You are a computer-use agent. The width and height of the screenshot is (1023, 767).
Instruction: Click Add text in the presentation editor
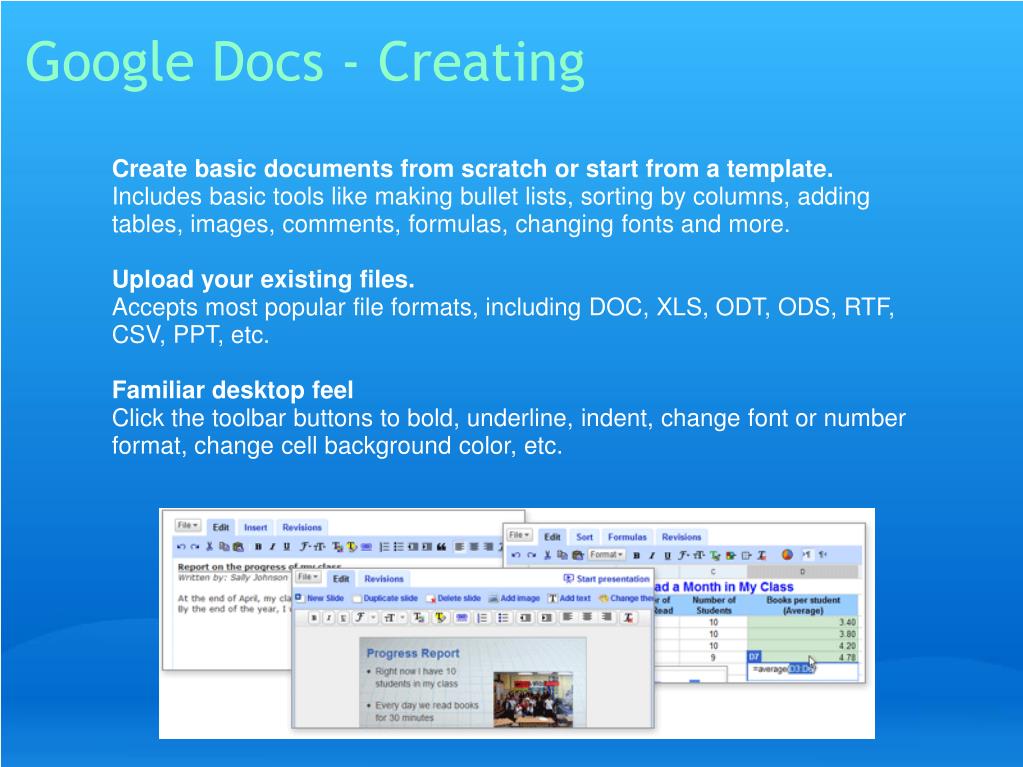coord(570,598)
